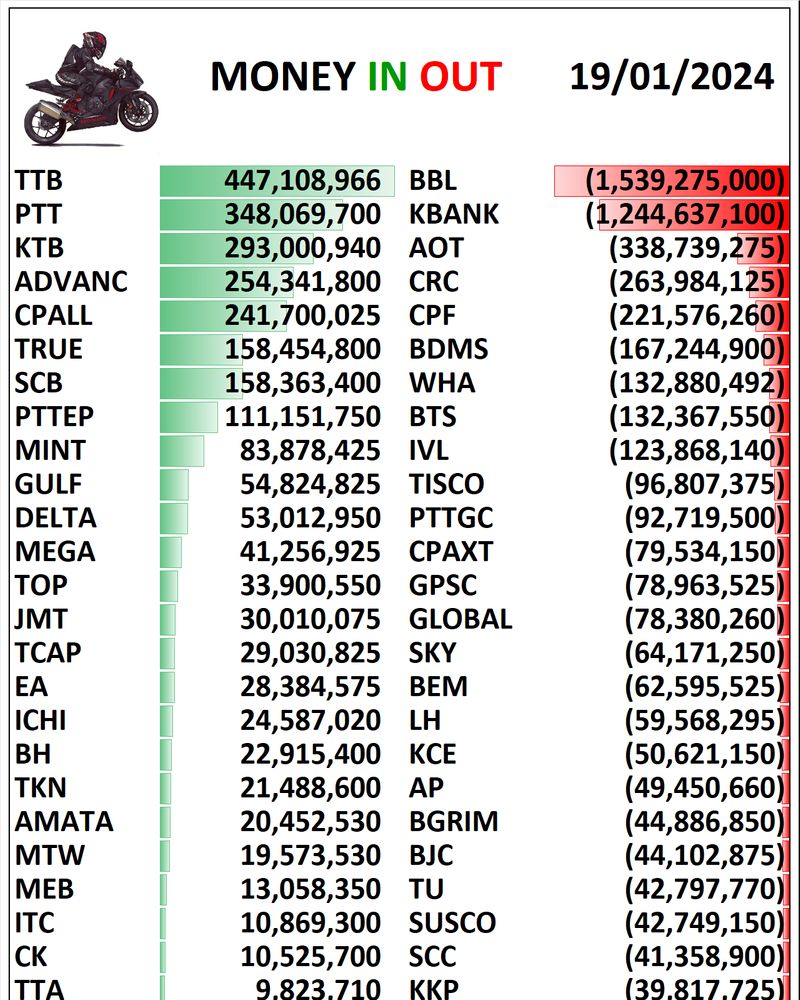Click the date 19/01/2024

pyautogui.click(x=671, y=76)
